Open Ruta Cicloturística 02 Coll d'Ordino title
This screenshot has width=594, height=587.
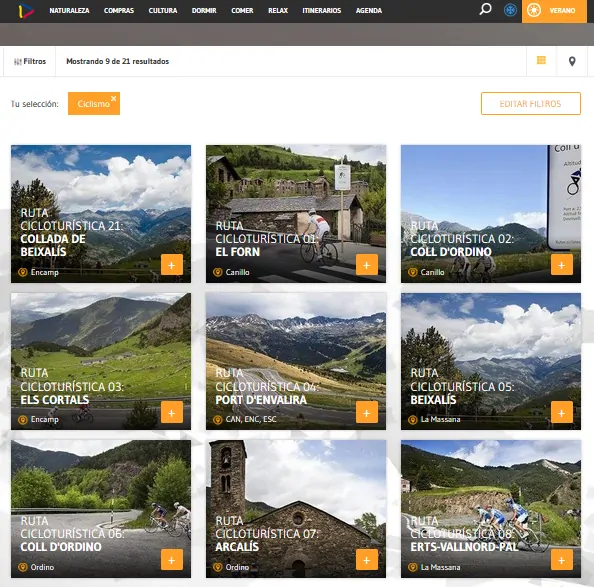pyautogui.click(x=462, y=239)
